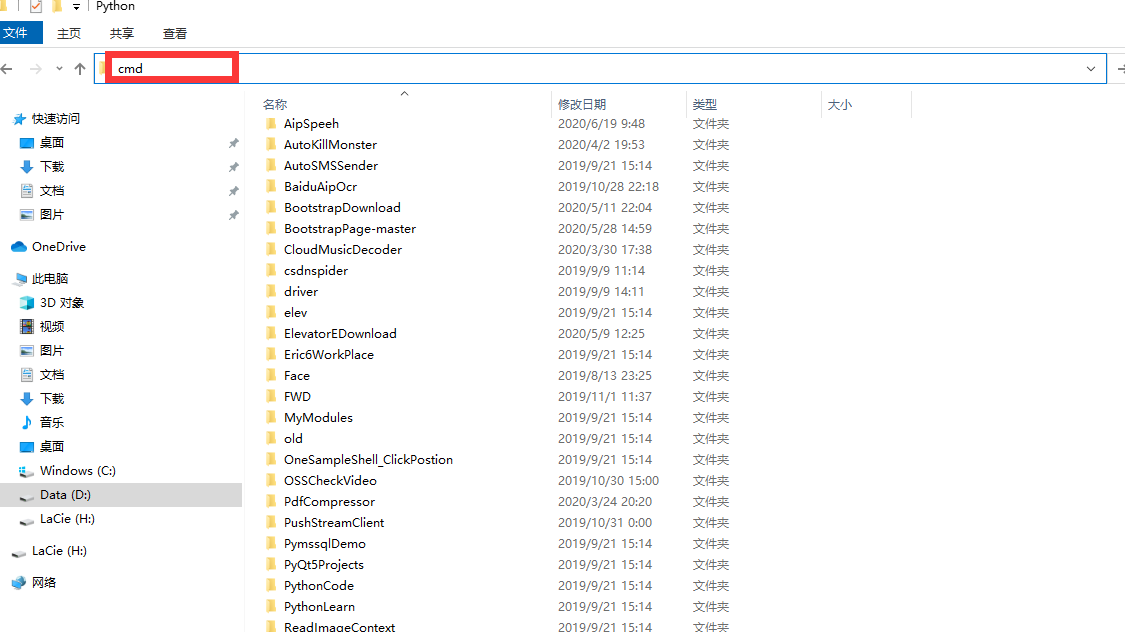Select the MyModules folder
1125x632 pixels.
(318, 418)
